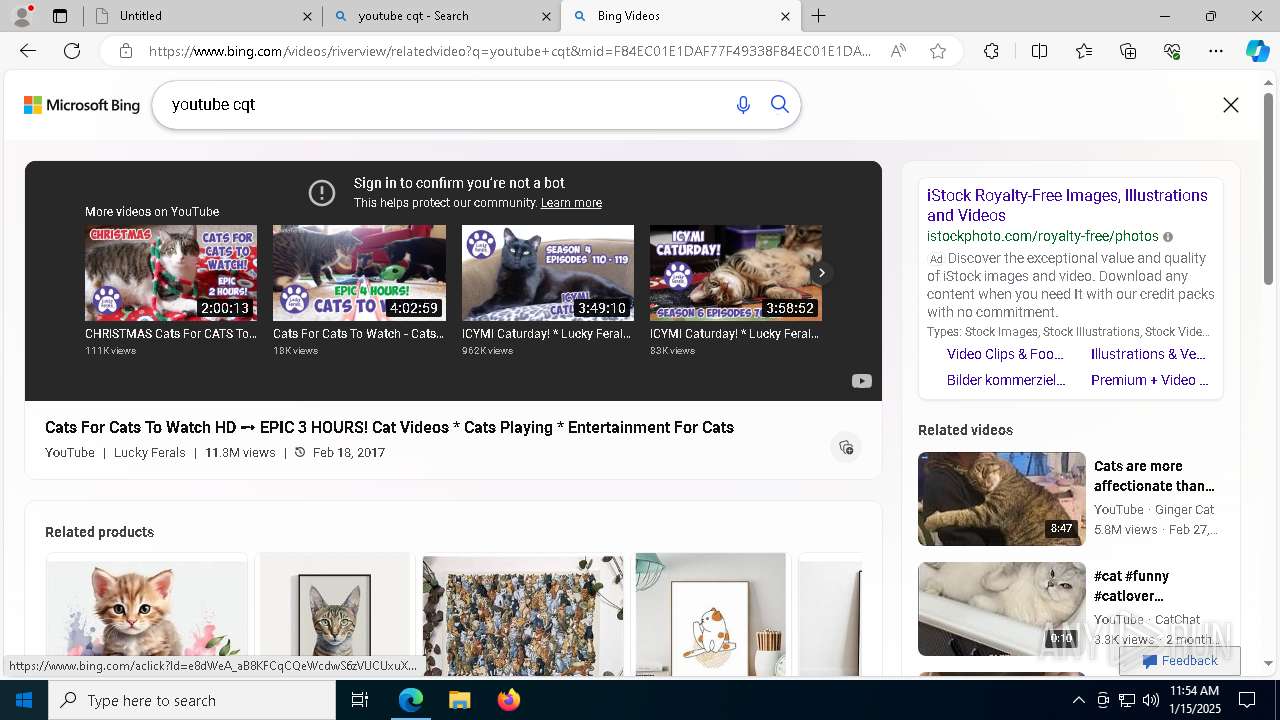Refresh the current page

tap(72, 51)
